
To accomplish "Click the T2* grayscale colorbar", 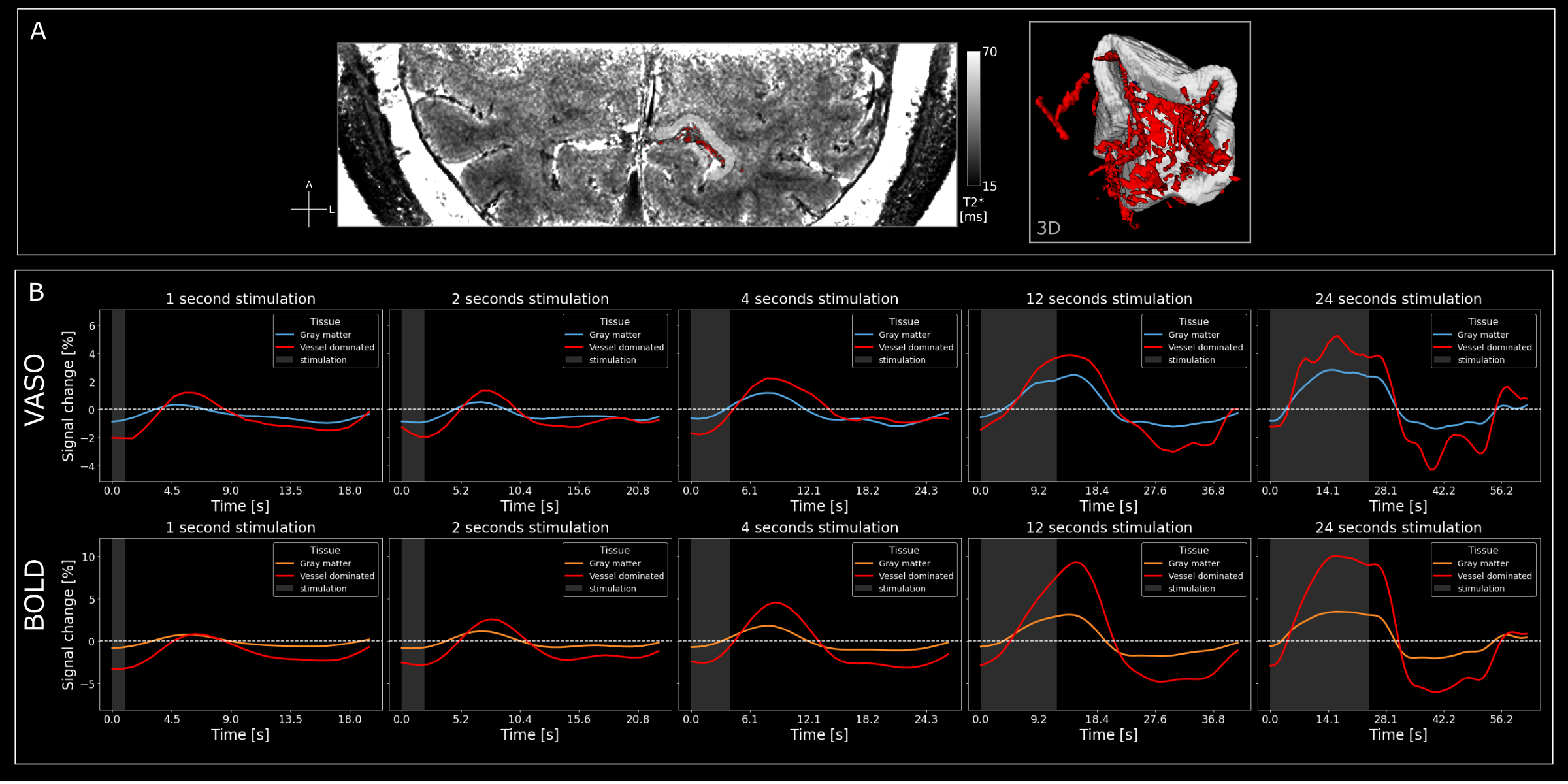I will click(973, 118).
